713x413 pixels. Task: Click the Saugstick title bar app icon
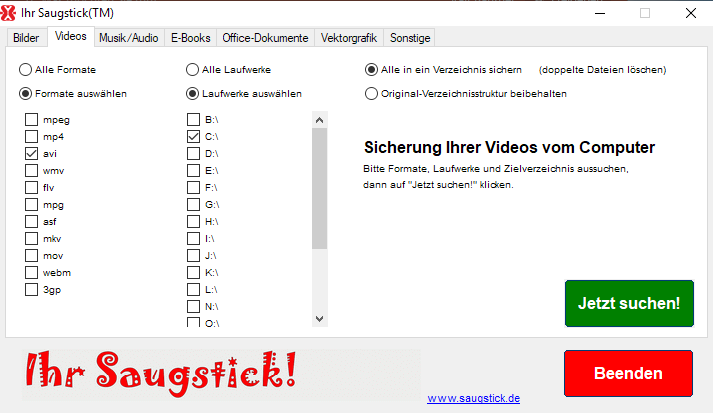(x=8, y=13)
